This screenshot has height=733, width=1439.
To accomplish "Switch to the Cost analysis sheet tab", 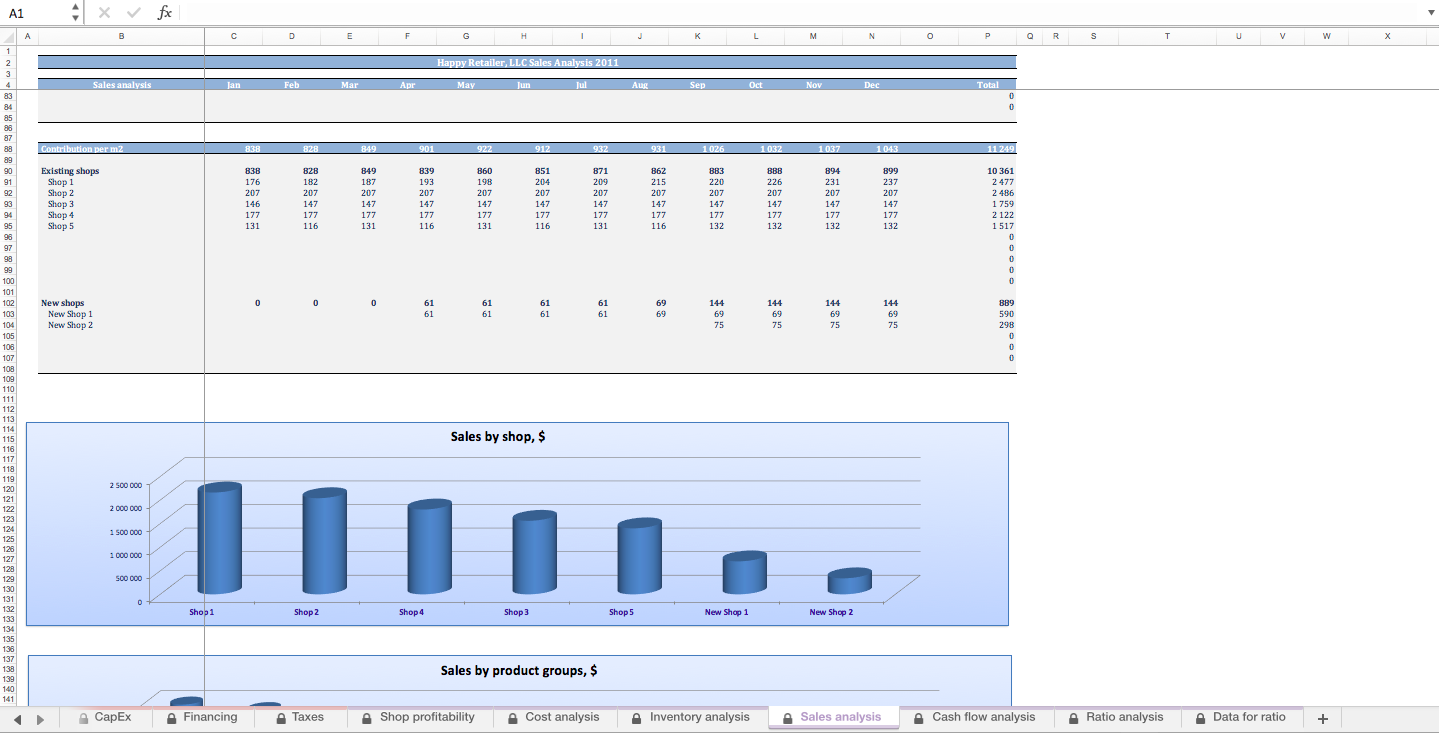I will [554, 717].
